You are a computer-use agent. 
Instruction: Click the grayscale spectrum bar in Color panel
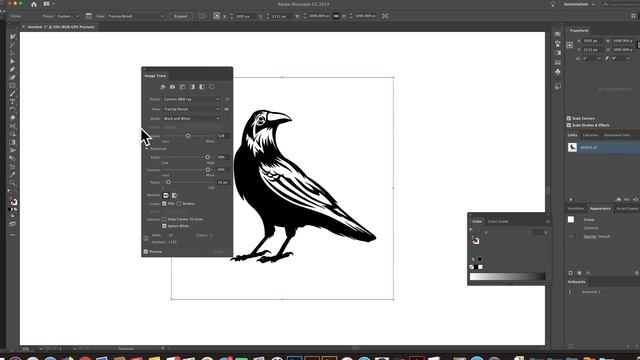point(507,276)
